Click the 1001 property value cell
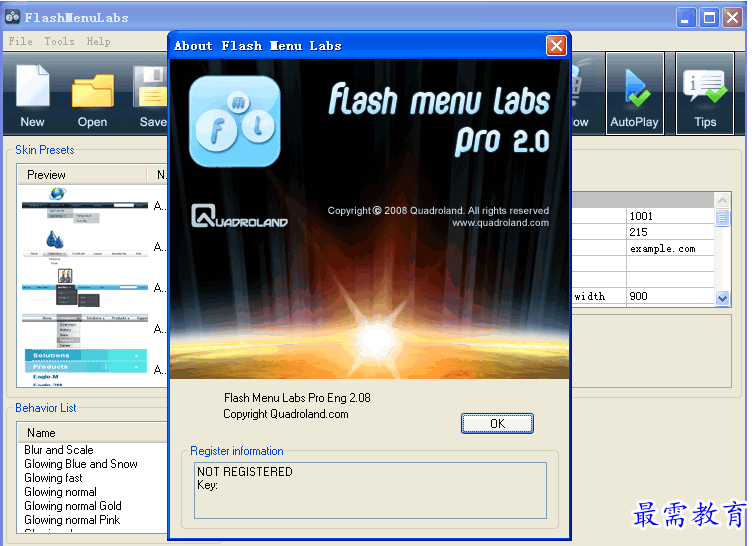This screenshot has width=755, height=546. [x=670, y=216]
